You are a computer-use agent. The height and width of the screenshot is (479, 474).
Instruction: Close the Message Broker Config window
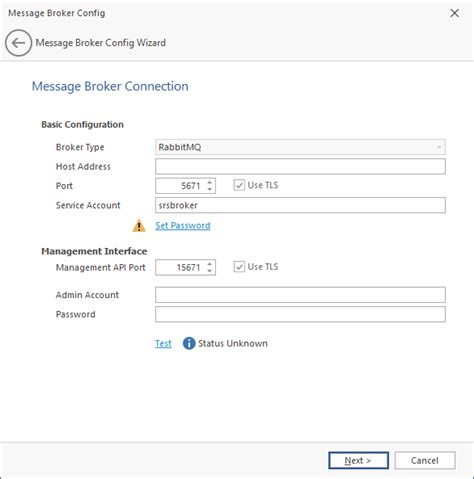point(454,13)
